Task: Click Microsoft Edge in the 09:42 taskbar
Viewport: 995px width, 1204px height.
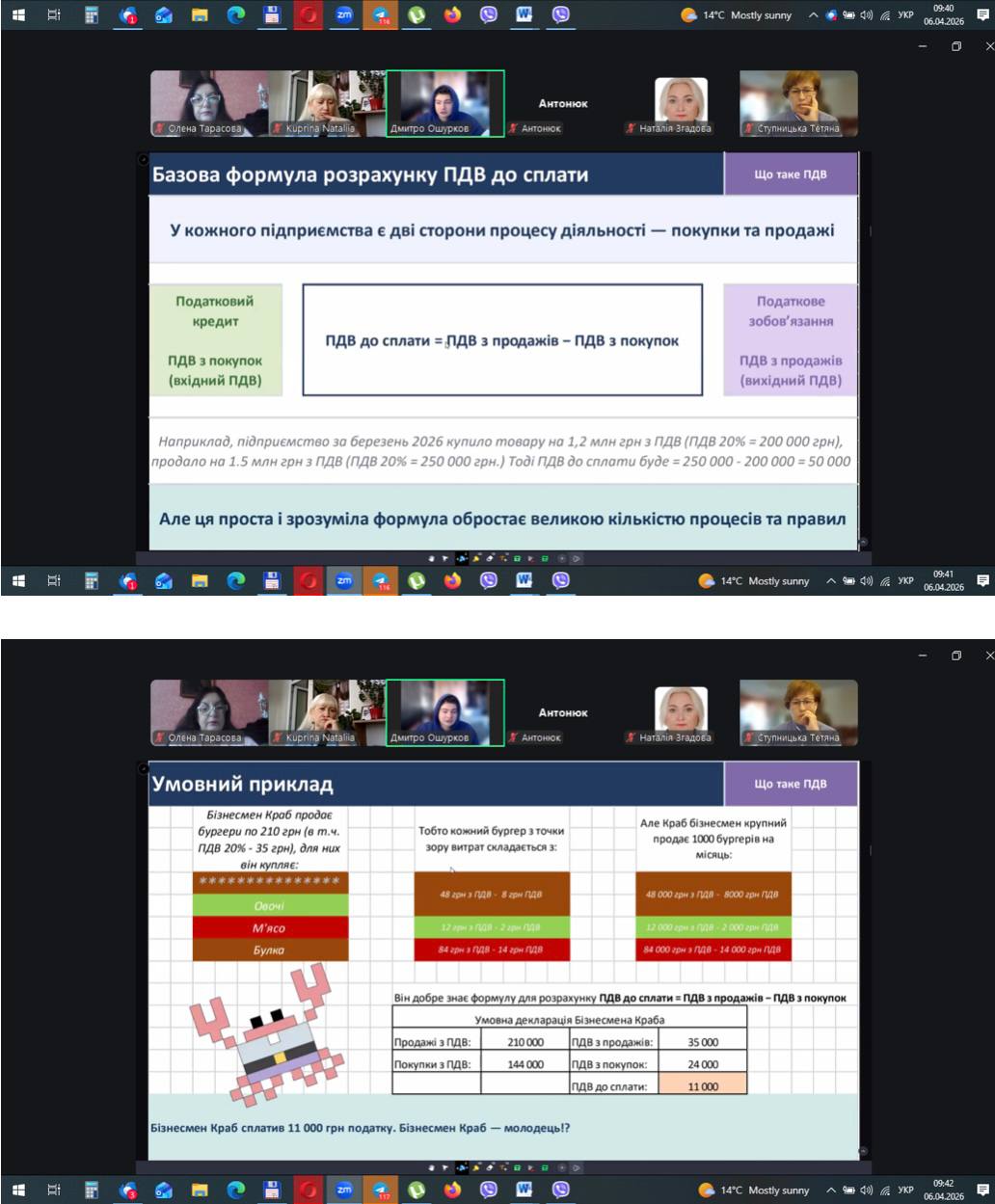Action: click(x=235, y=1190)
